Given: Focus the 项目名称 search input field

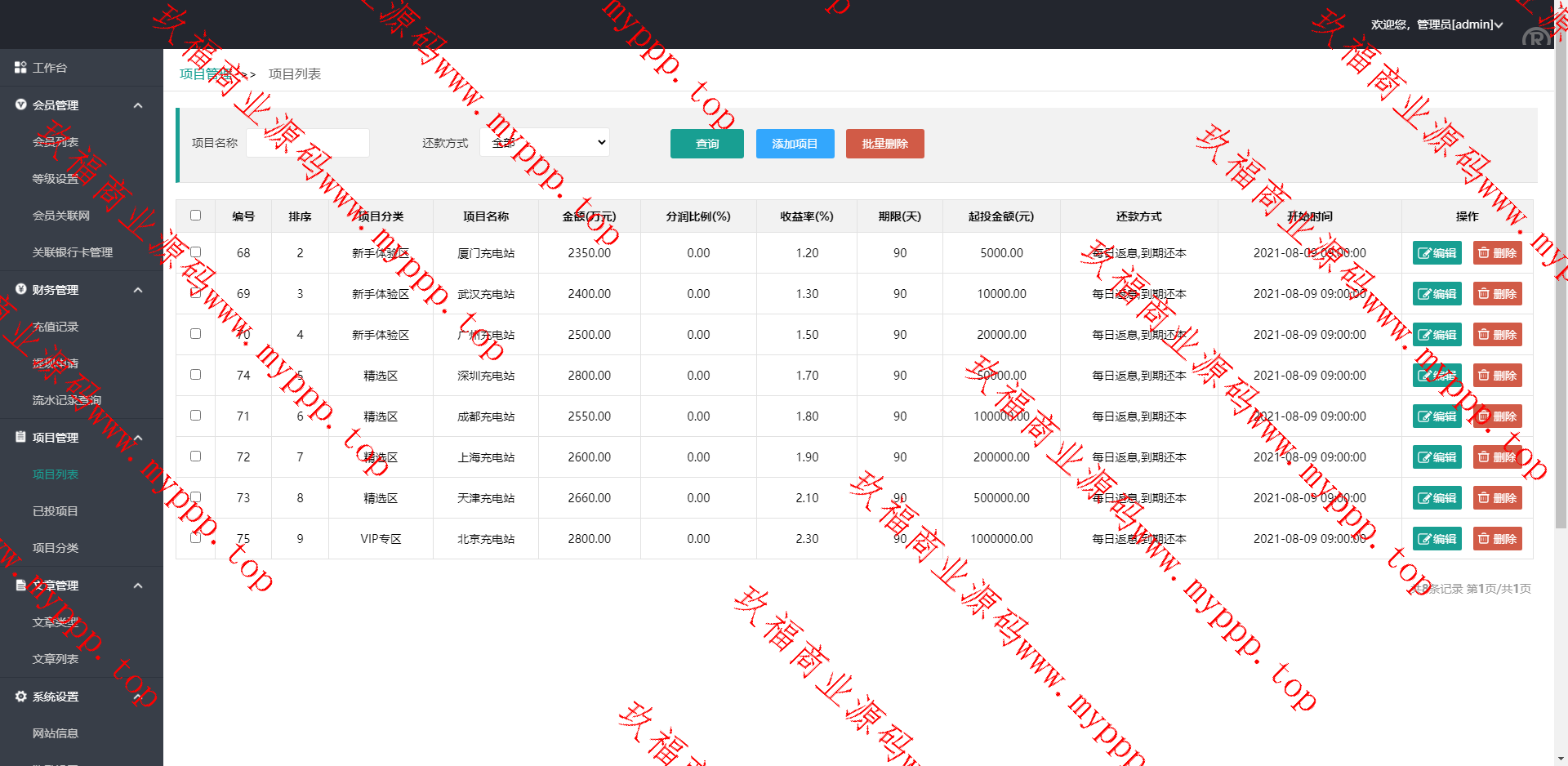Looking at the screenshot, I should (308, 143).
